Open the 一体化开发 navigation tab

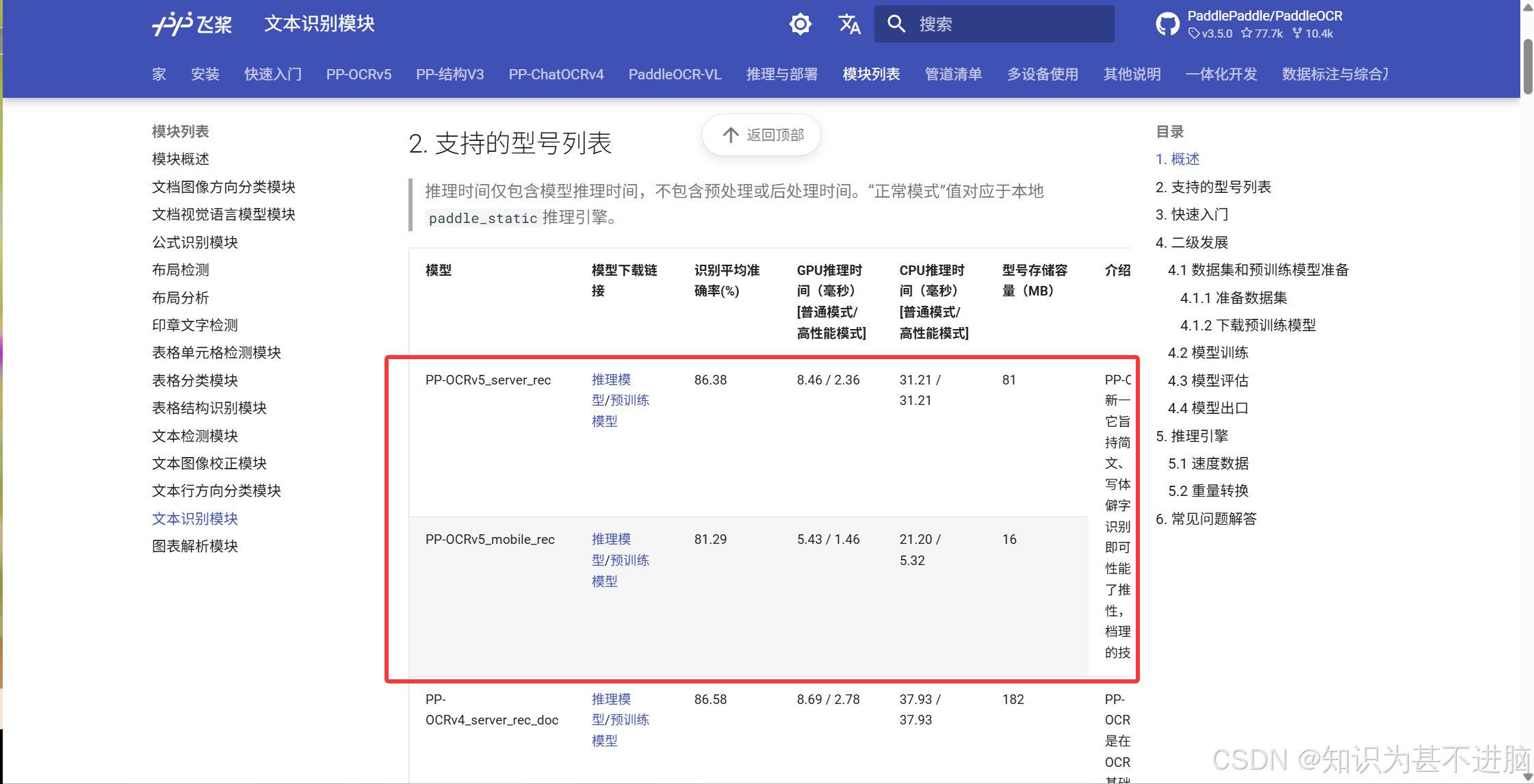point(1221,74)
